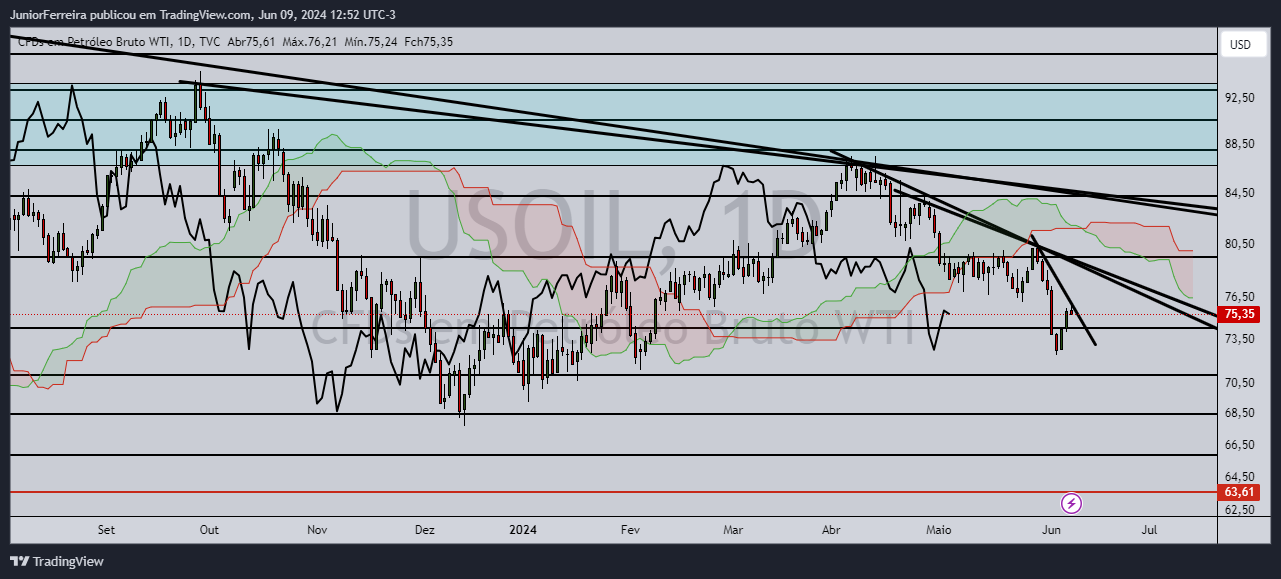Click the 76,50 price axis label
Viewport: 1281px width, 579px height.
(1240, 297)
